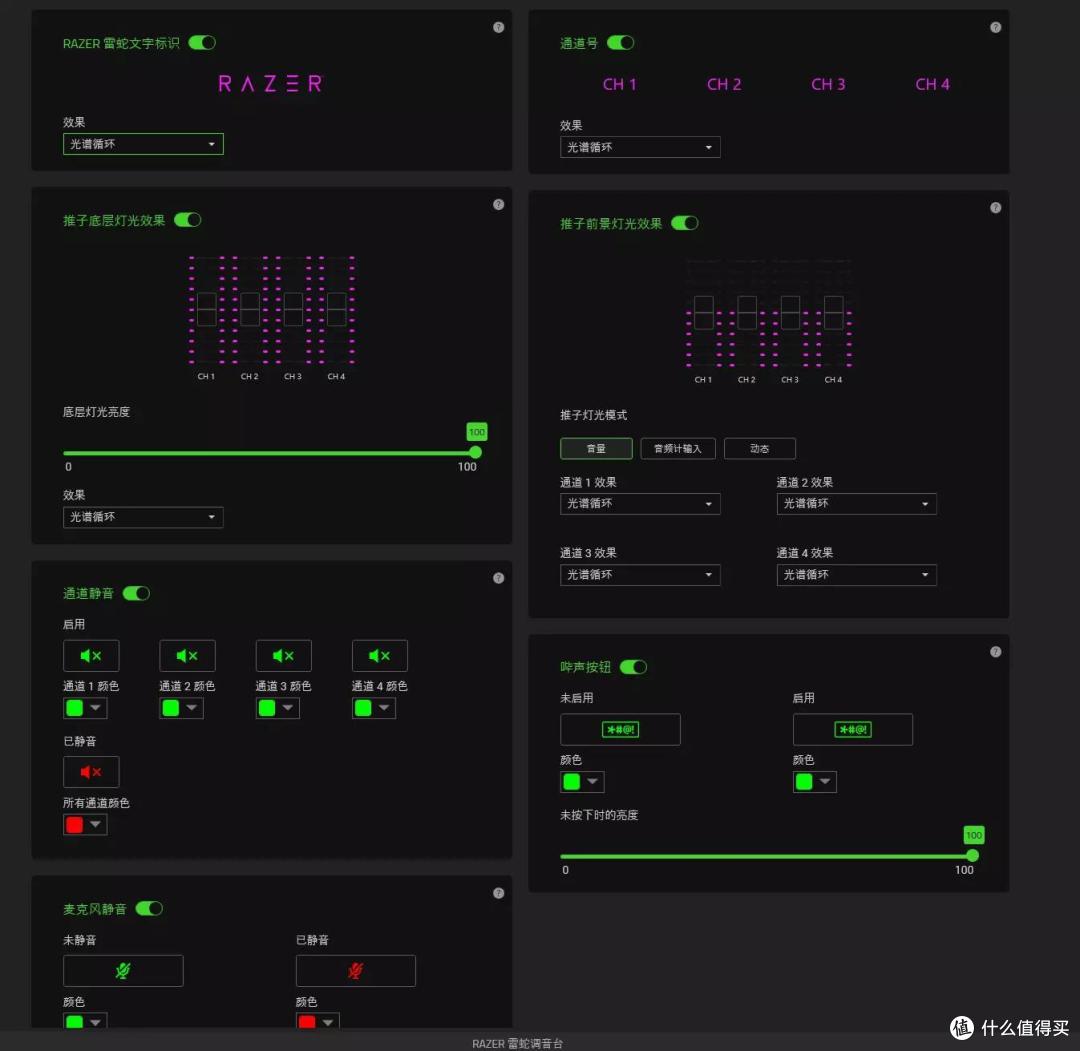
Task: Pick 启用 bleep 颜色 swatch
Action: coord(804,782)
